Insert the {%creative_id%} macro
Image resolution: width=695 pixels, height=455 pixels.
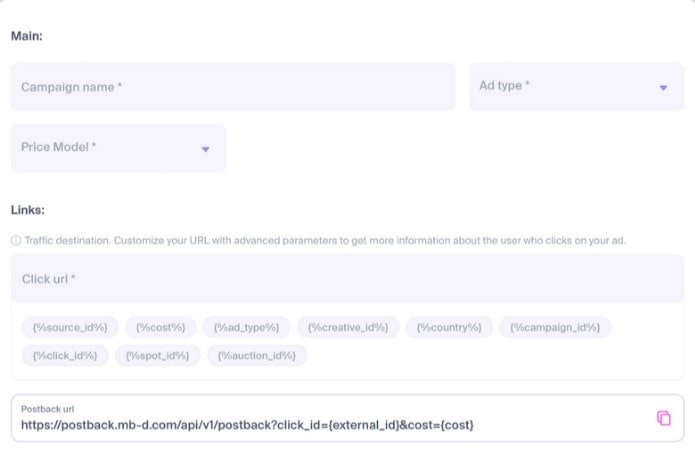pos(349,327)
